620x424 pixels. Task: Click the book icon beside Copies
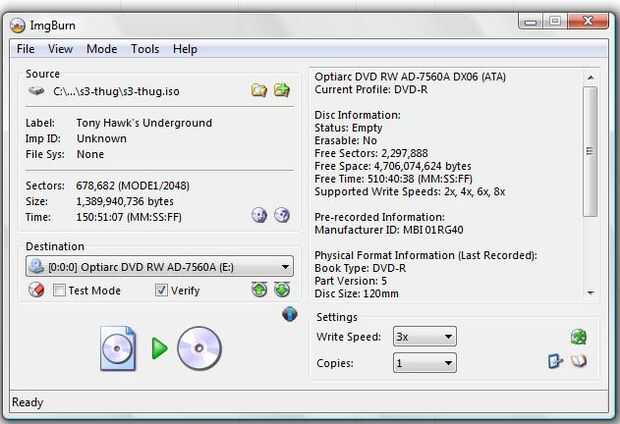click(578, 361)
